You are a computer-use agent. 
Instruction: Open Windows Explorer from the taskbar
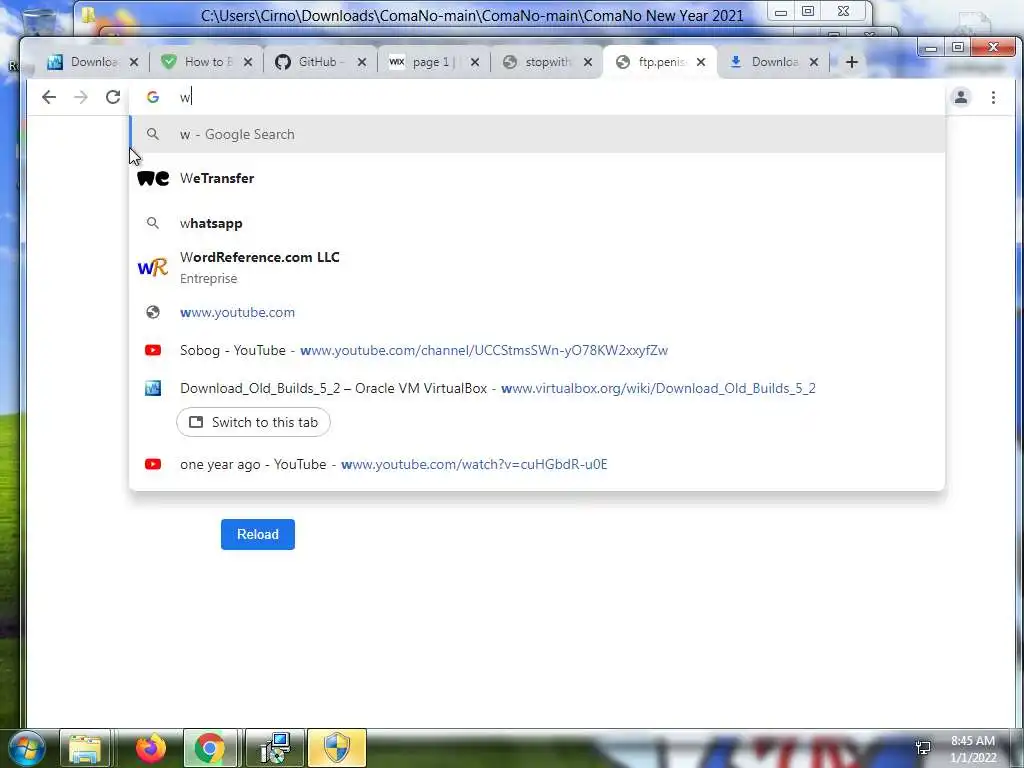pyautogui.click(x=85, y=748)
